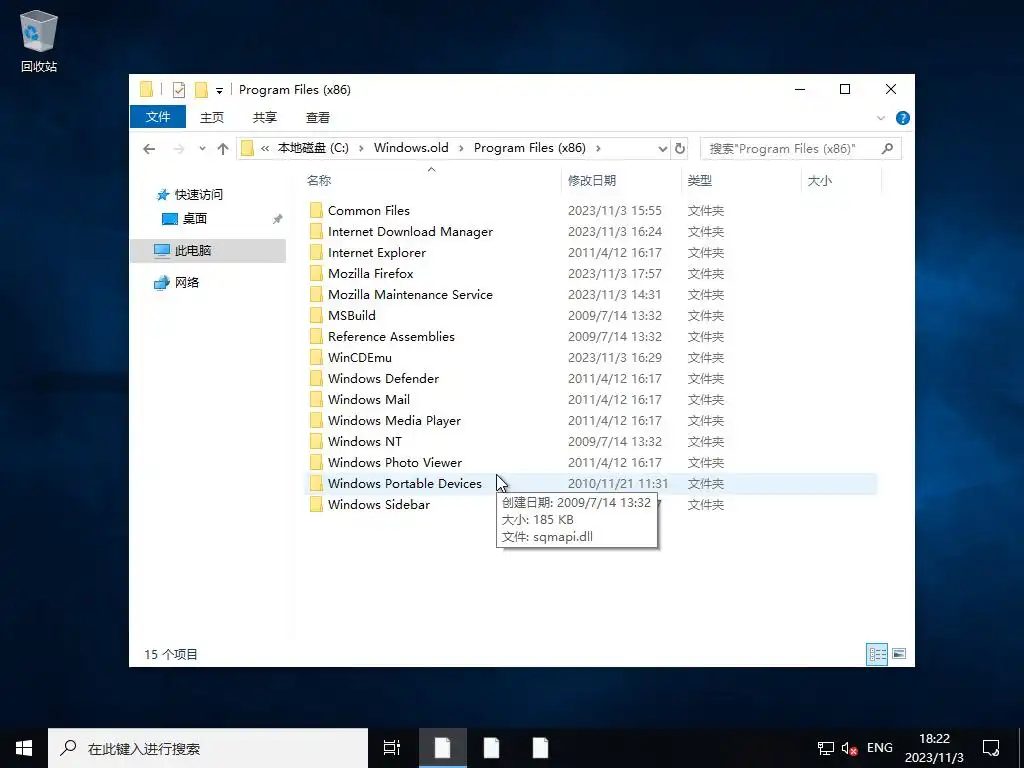Select the Windows Defender folder icon
Image resolution: width=1024 pixels, height=768 pixels.
(x=316, y=378)
